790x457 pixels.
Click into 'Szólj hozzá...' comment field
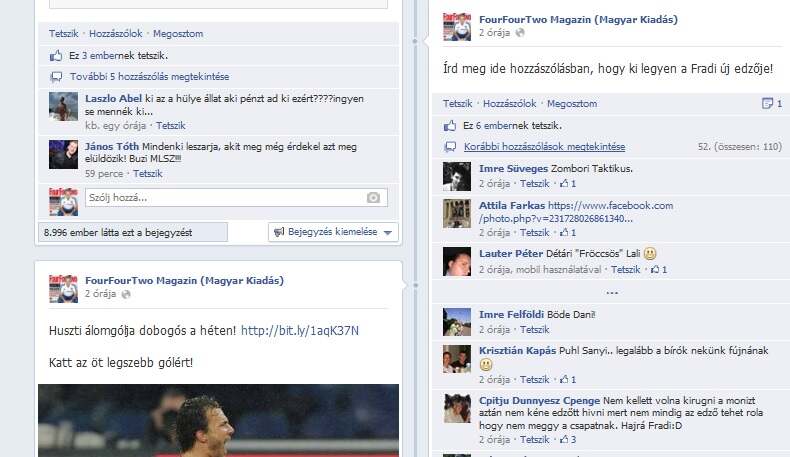coord(236,198)
